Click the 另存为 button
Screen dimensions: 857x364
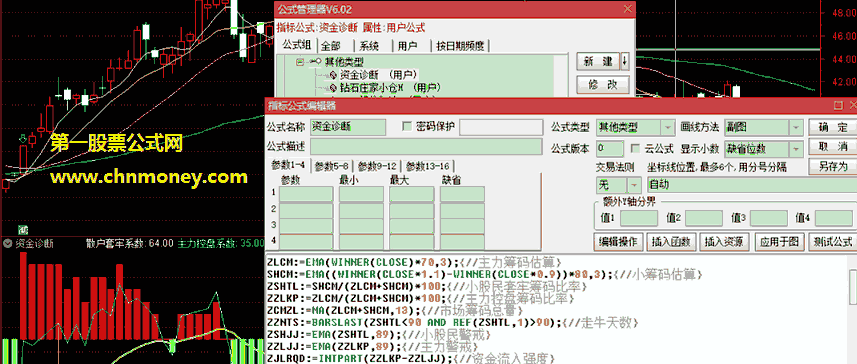832,166
